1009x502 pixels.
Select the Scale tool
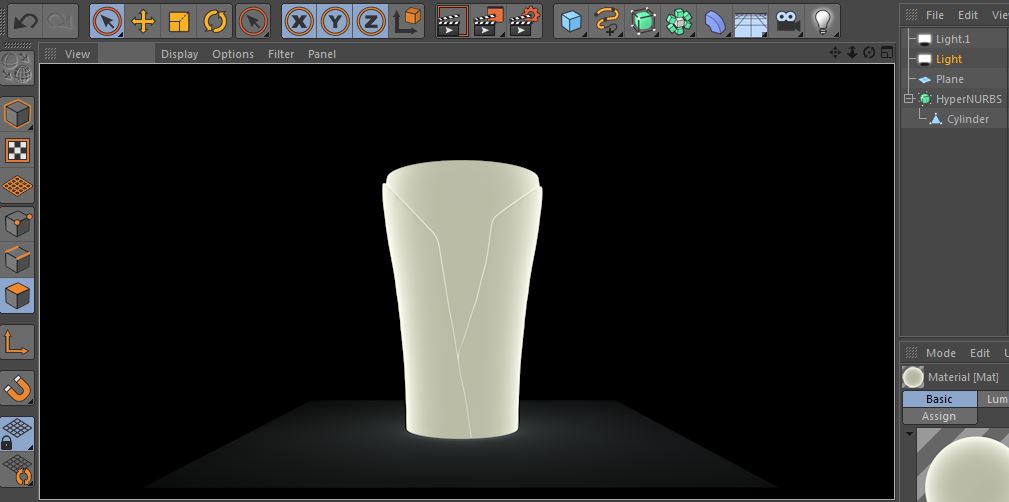[179, 21]
